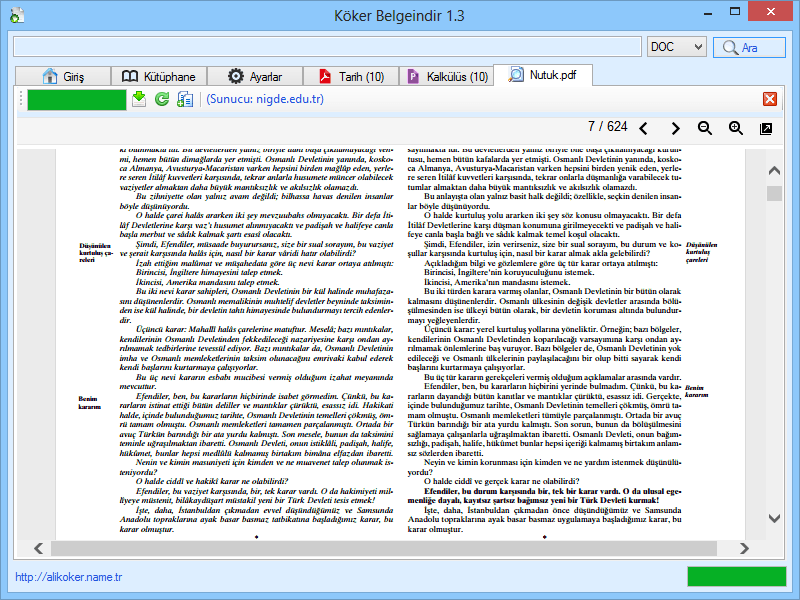Screen dimensions: 800x600
Task: Open the DOC file type dropdown
Action: click(676, 47)
